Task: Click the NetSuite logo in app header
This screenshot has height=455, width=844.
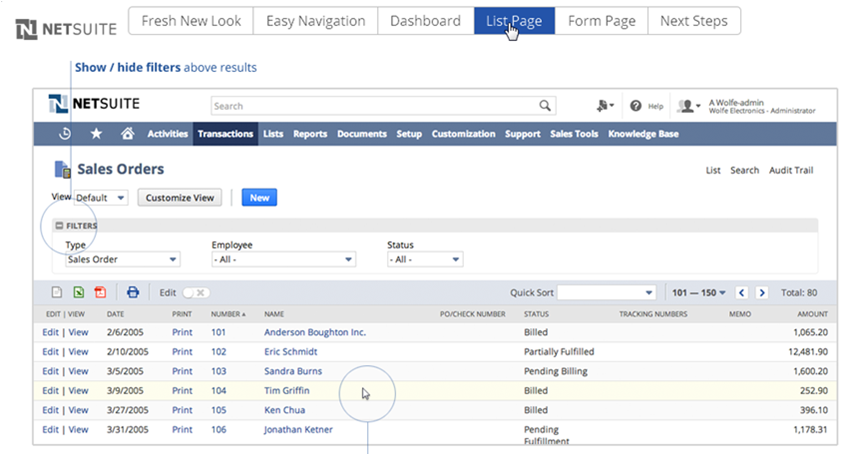Action: point(94,104)
